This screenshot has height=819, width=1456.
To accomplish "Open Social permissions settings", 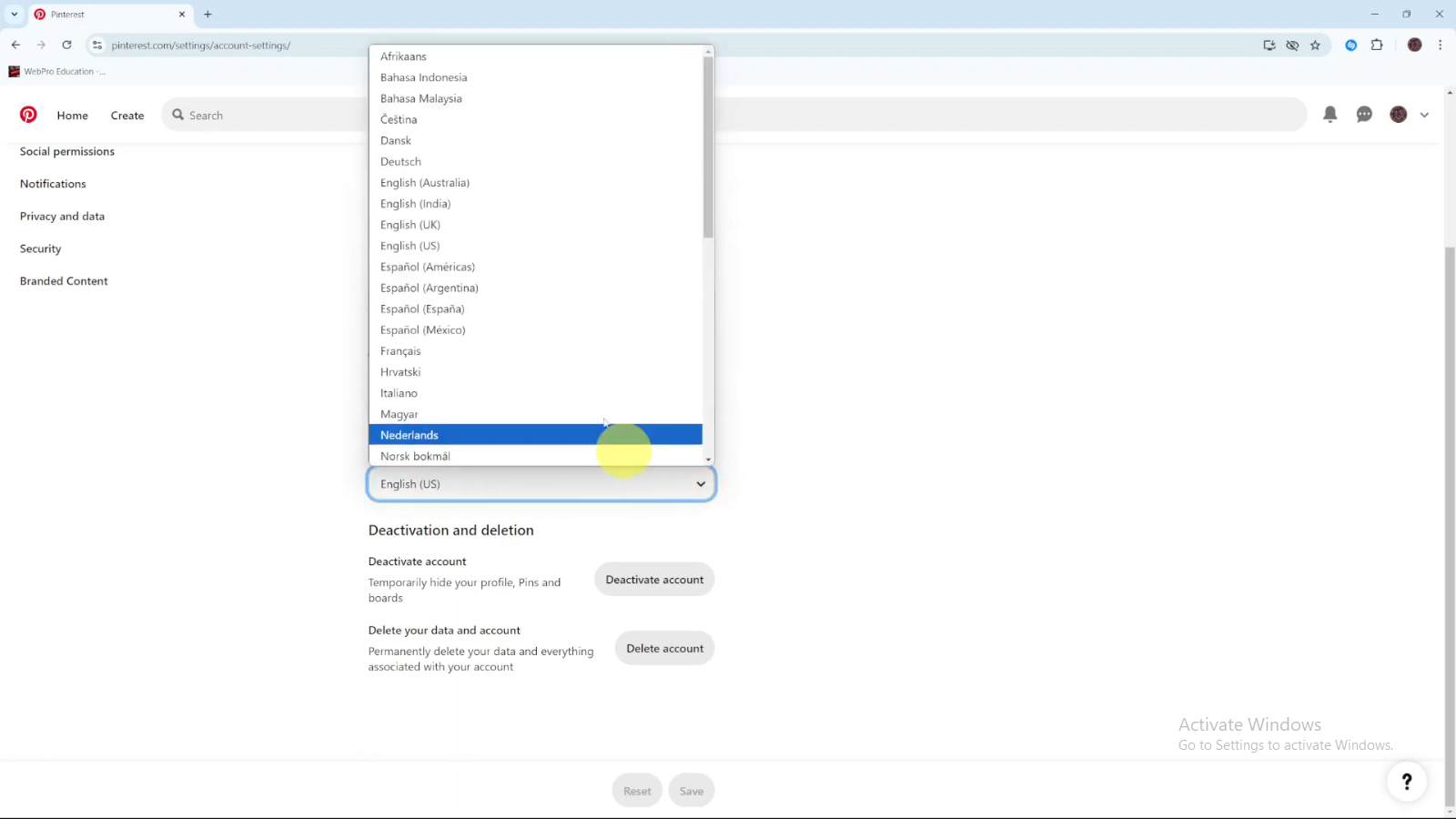I will click(x=67, y=151).
